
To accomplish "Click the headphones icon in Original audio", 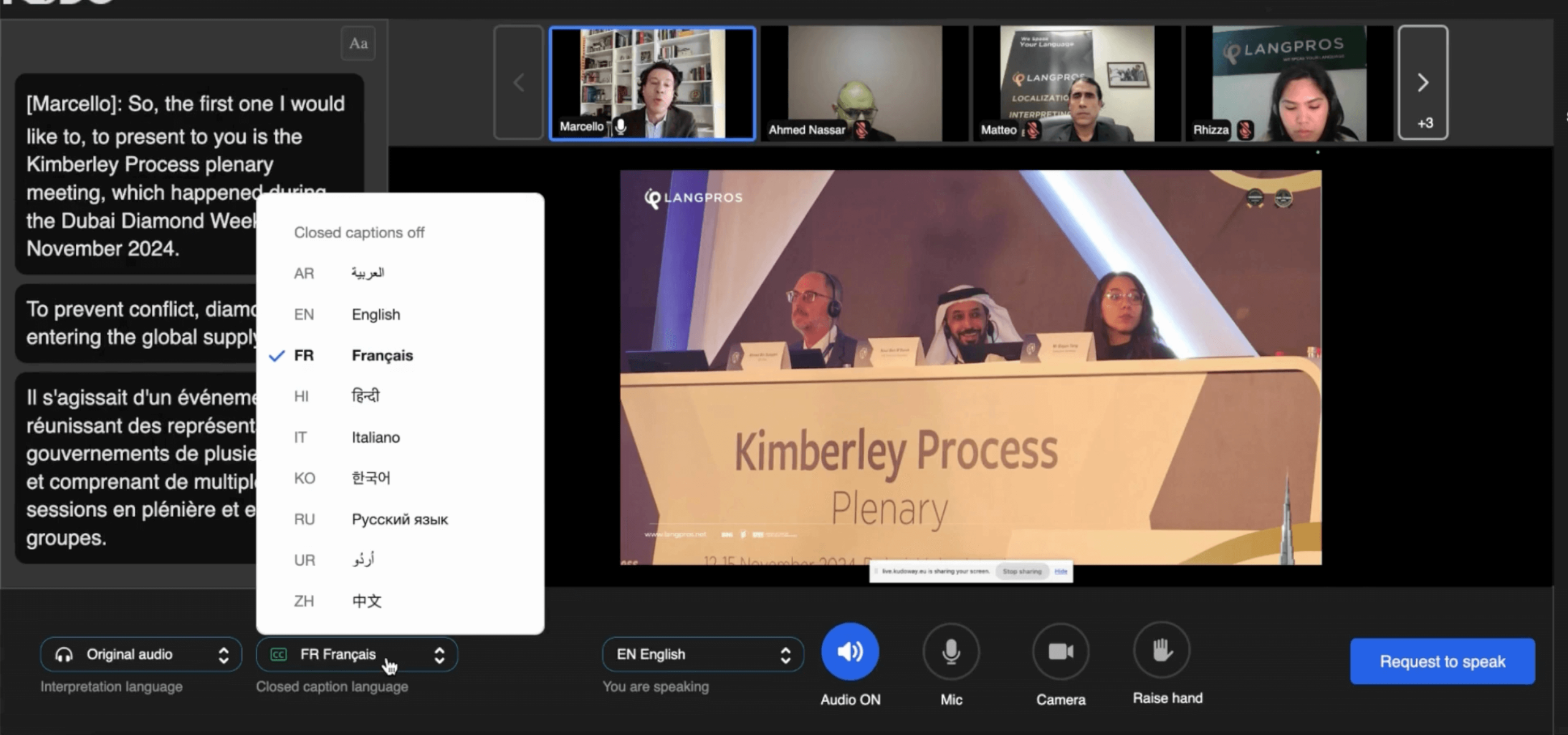I will pos(64,655).
